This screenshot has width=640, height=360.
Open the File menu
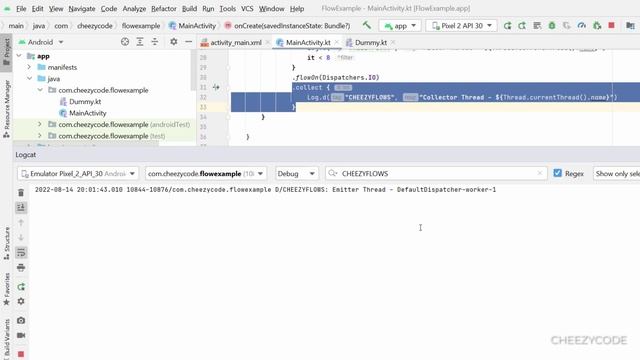[21, 9]
